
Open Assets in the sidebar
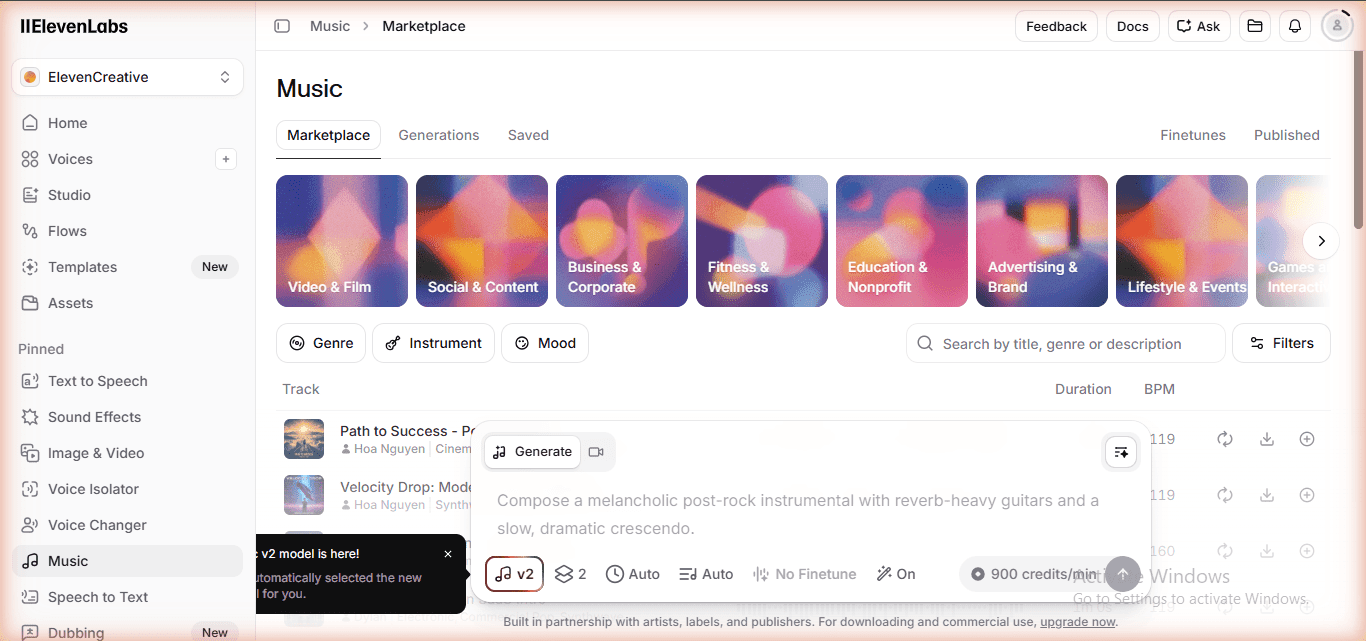(127, 303)
